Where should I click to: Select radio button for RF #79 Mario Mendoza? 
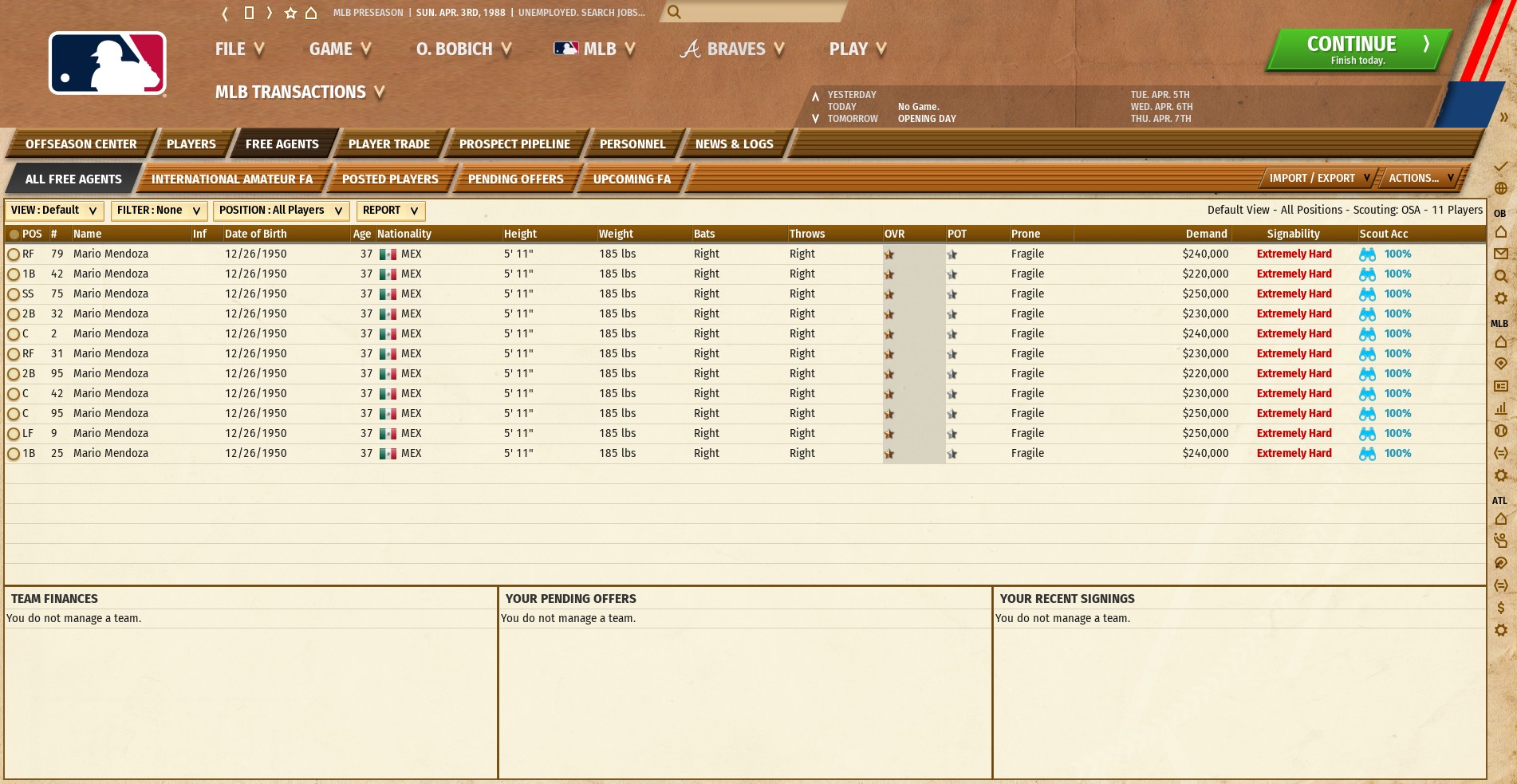(14, 254)
